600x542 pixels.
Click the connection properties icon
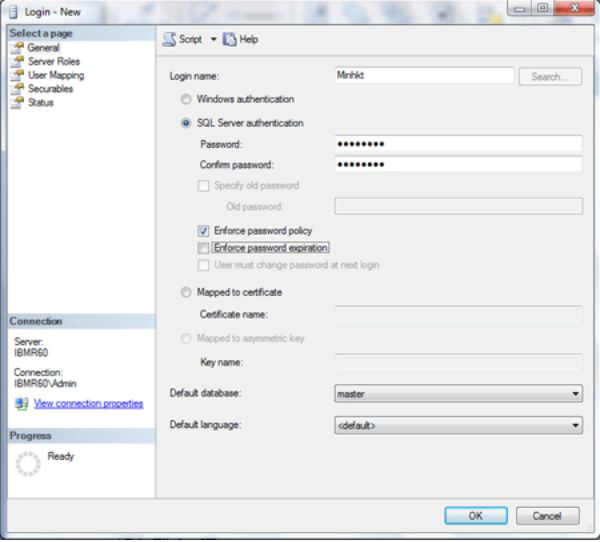click(x=22, y=404)
